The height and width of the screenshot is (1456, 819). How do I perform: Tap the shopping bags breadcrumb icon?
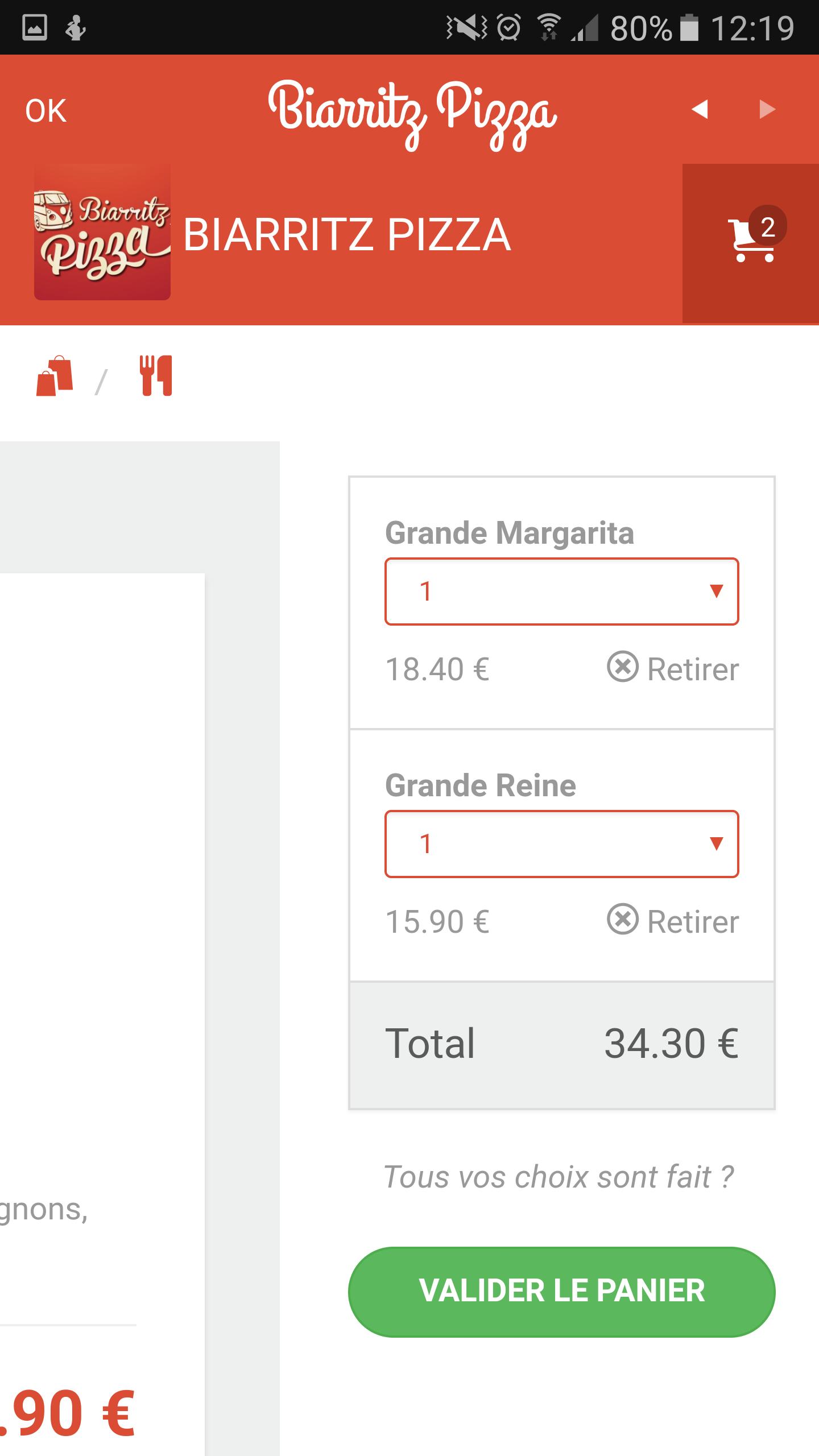(55, 376)
